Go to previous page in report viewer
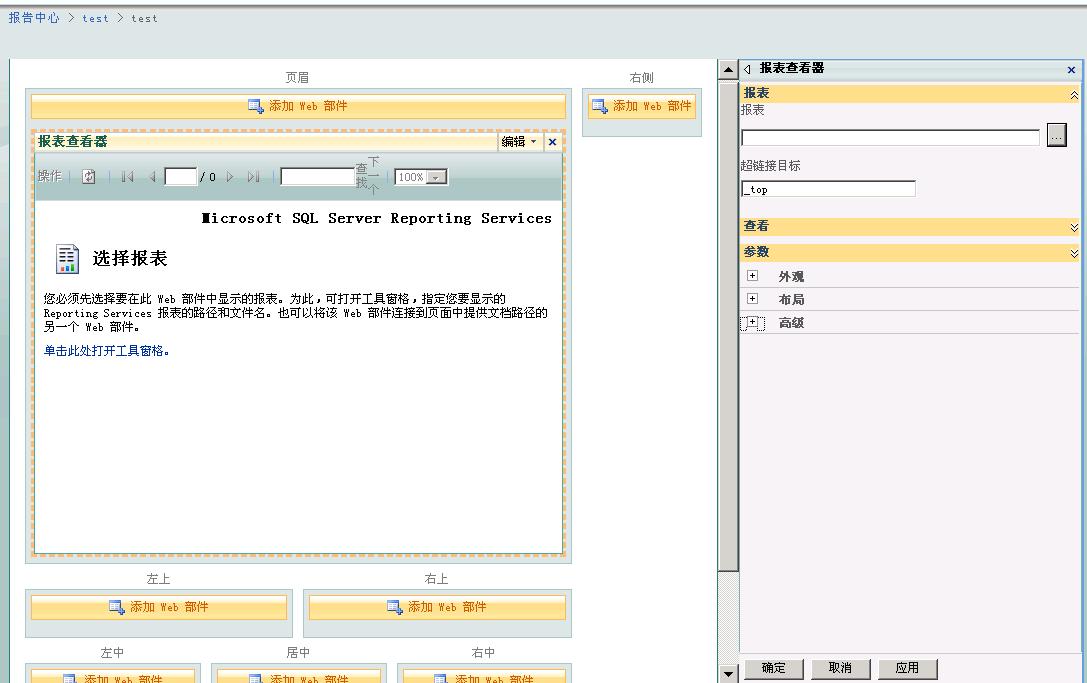 pos(152,177)
